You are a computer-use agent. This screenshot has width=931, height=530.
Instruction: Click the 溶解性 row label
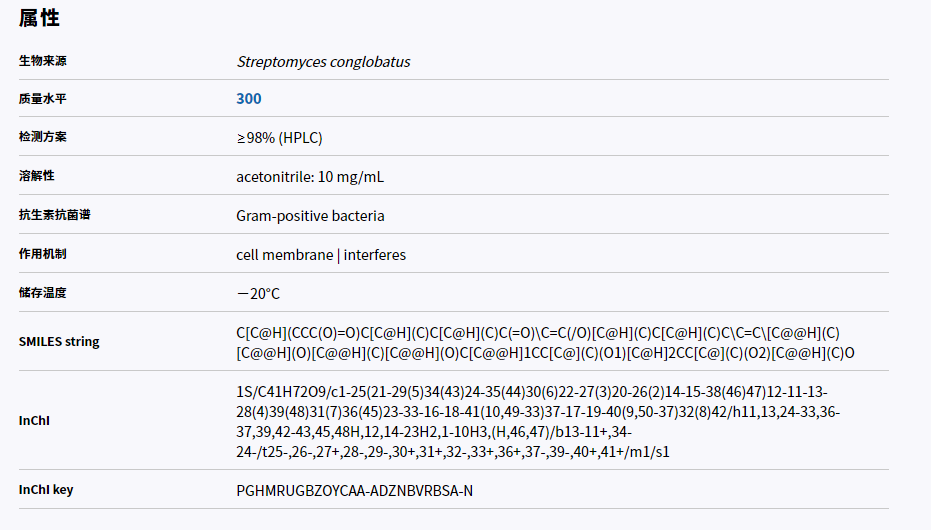tap(37, 176)
